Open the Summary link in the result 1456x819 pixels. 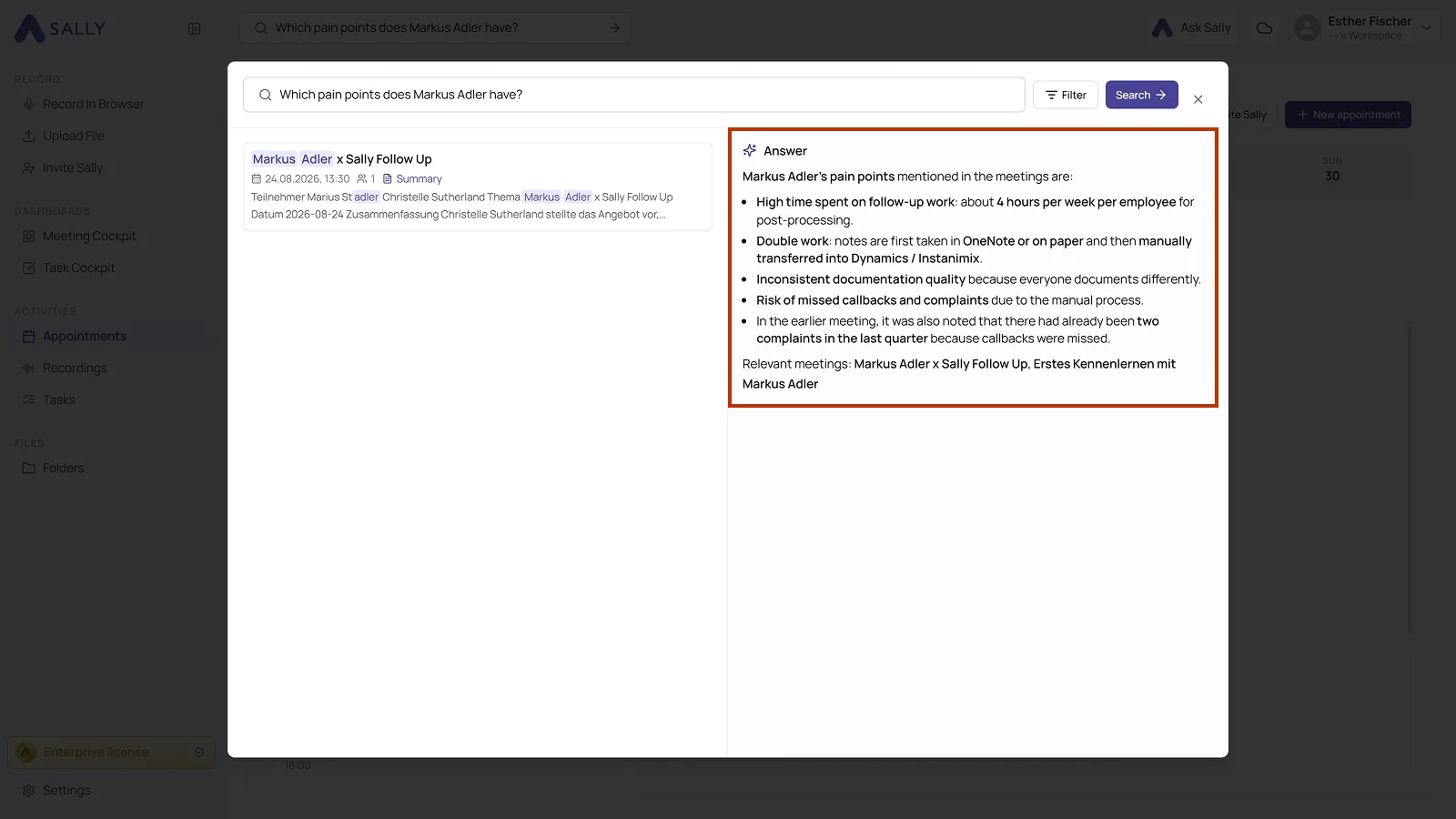(412, 178)
